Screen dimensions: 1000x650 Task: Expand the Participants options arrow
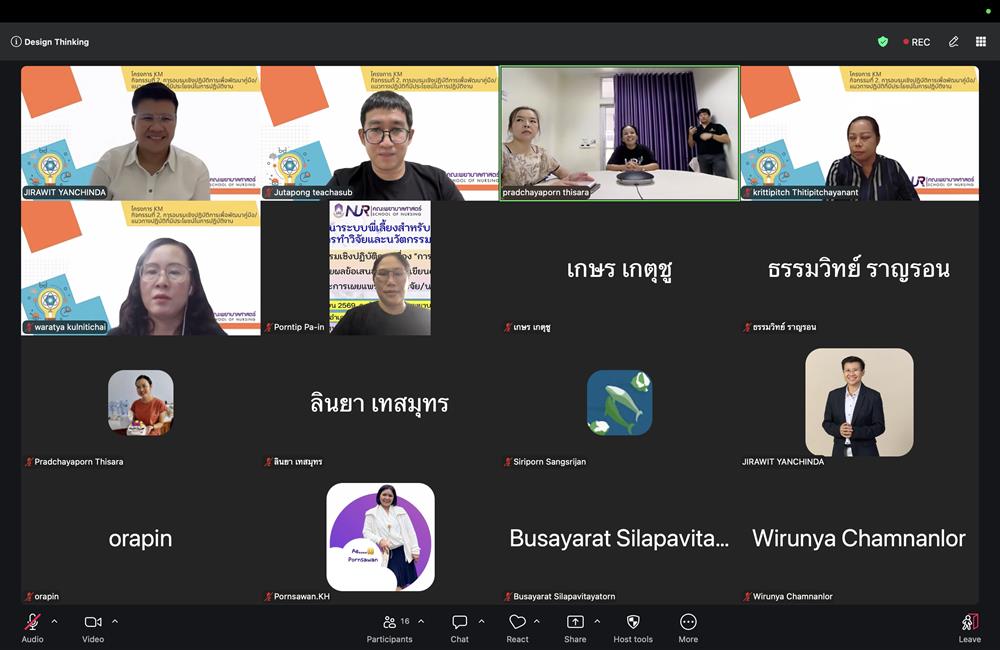[421, 621]
